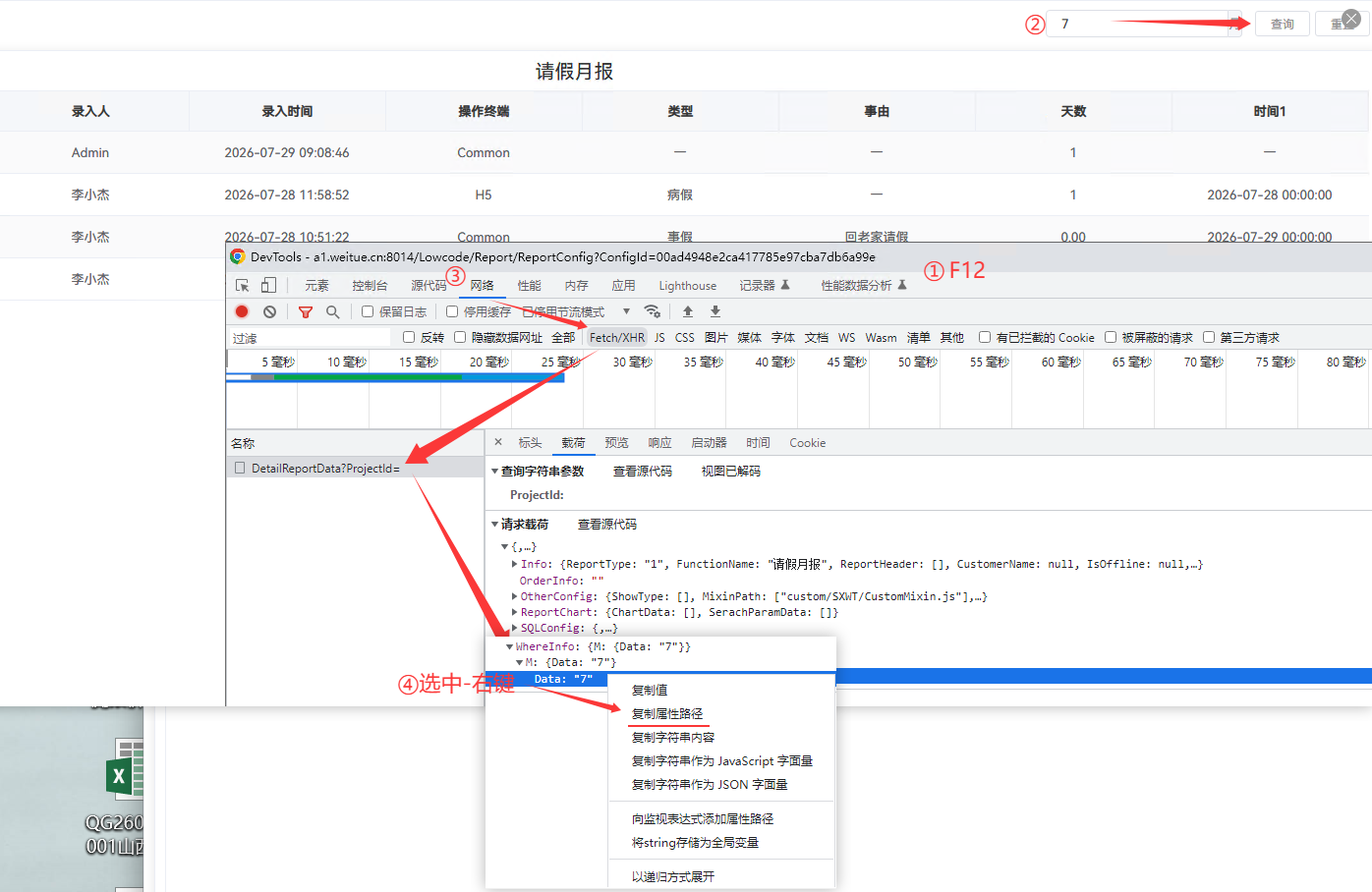Expand the OtherConfig payload node
This screenshot has width=1372, height=892.
[515, 596]
